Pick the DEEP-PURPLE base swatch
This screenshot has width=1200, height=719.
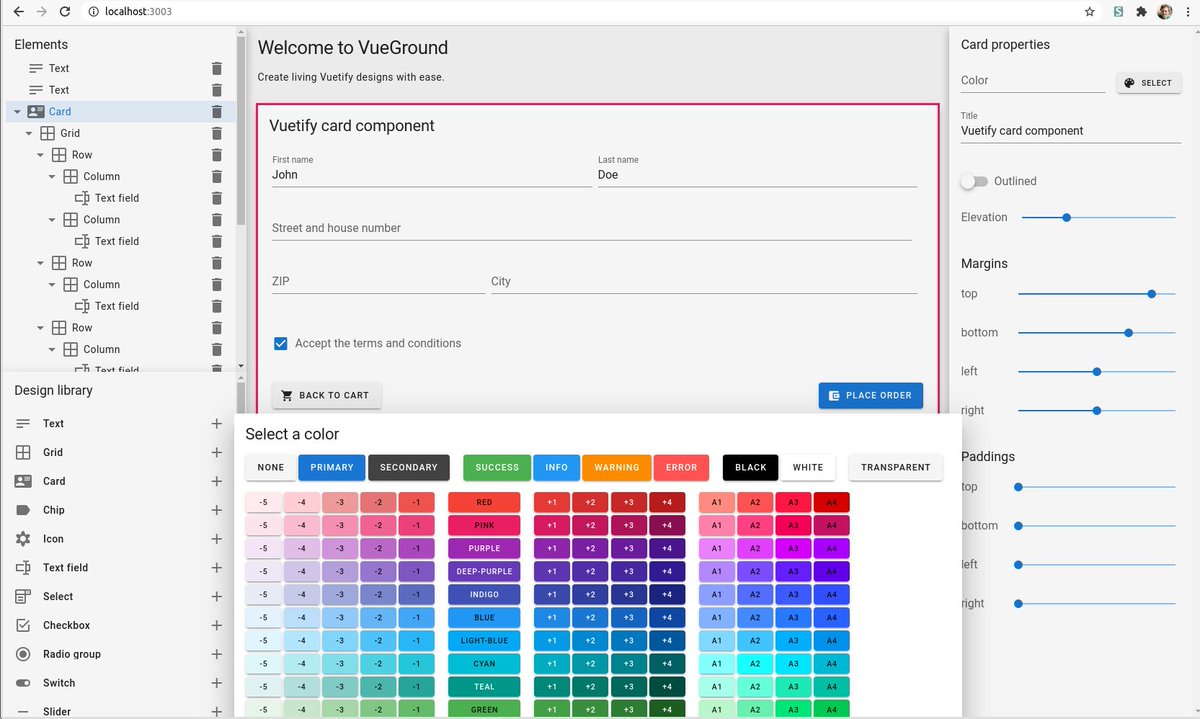coord(484,572)
